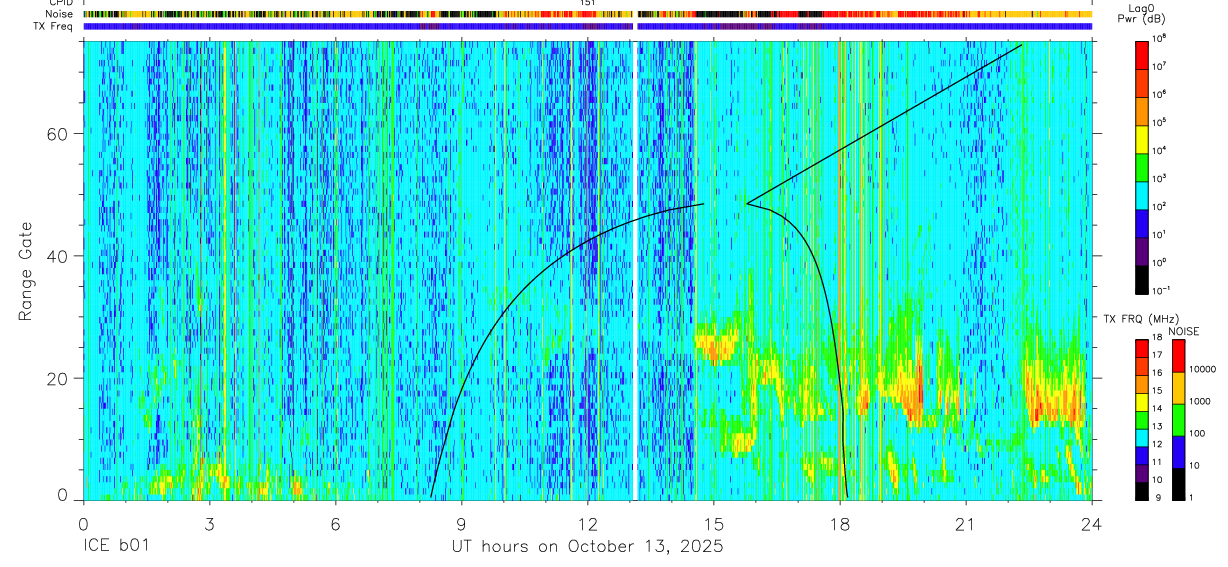This screenshot has height=567, width=1228.
Task: Click the 'Noise' row label at top
Action: click(x=59, y=14)
